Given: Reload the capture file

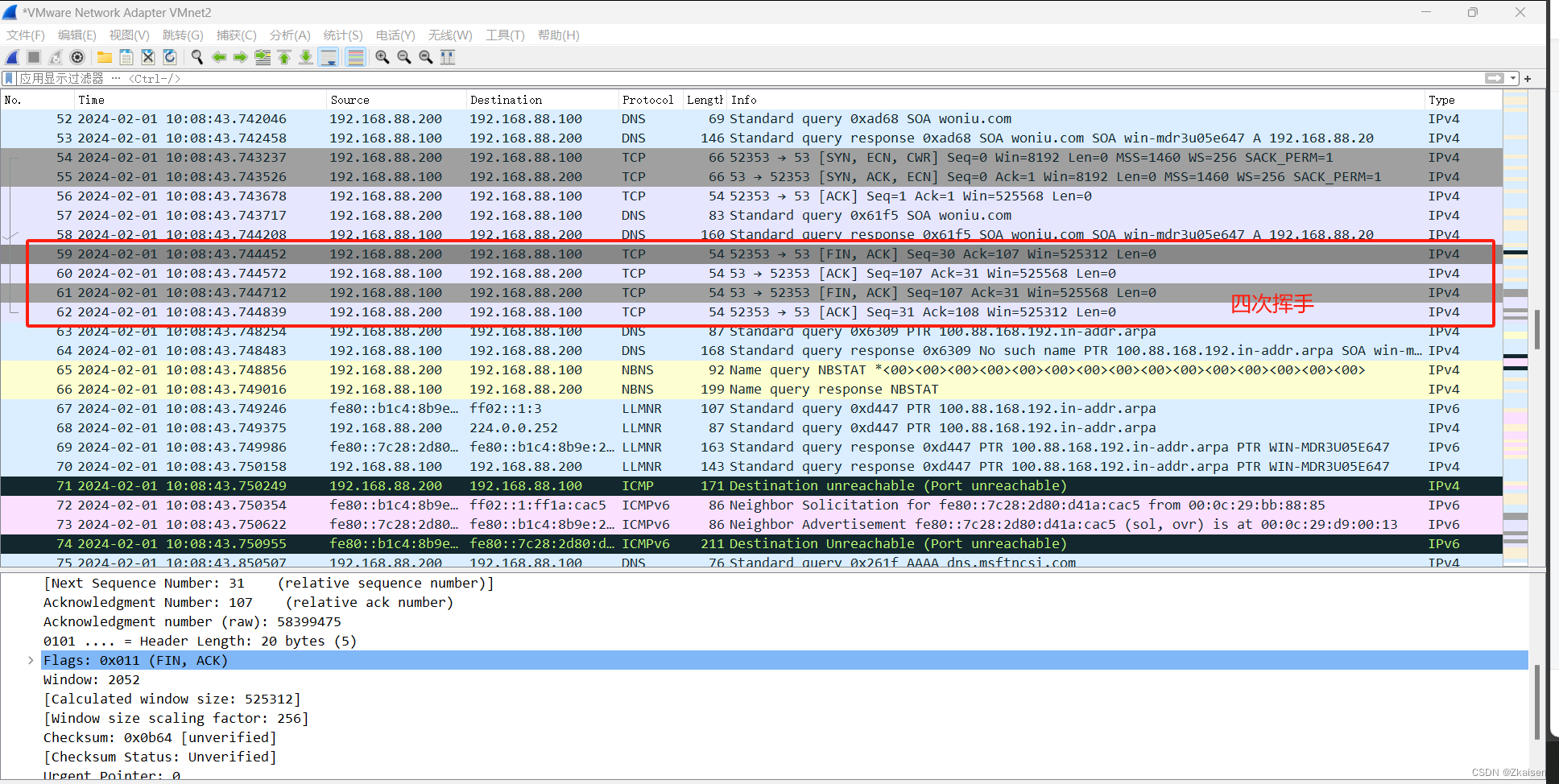Looking at the screenshot, I should coord(170,57).
